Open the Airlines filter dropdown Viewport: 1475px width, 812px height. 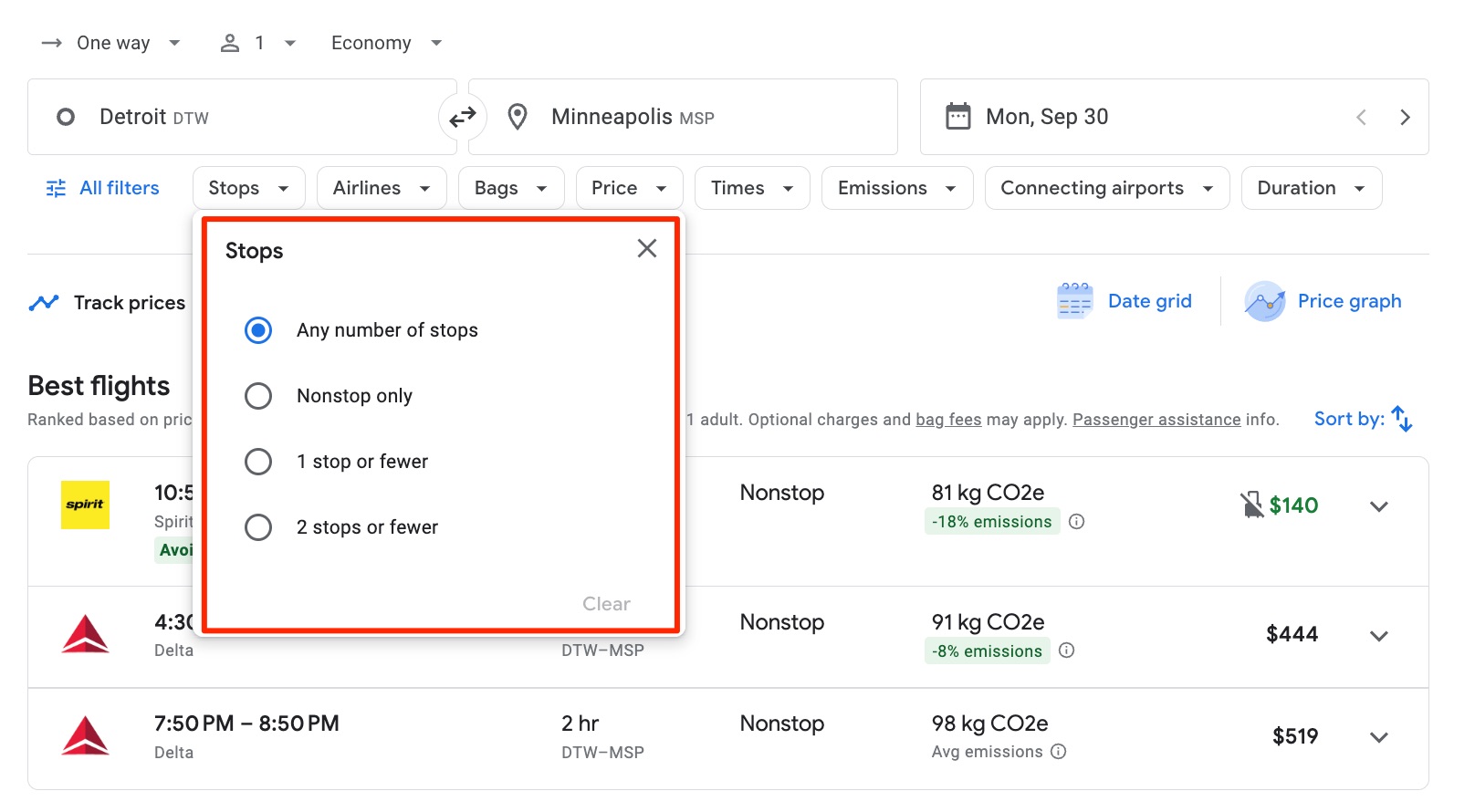click(x=382, y=188)
